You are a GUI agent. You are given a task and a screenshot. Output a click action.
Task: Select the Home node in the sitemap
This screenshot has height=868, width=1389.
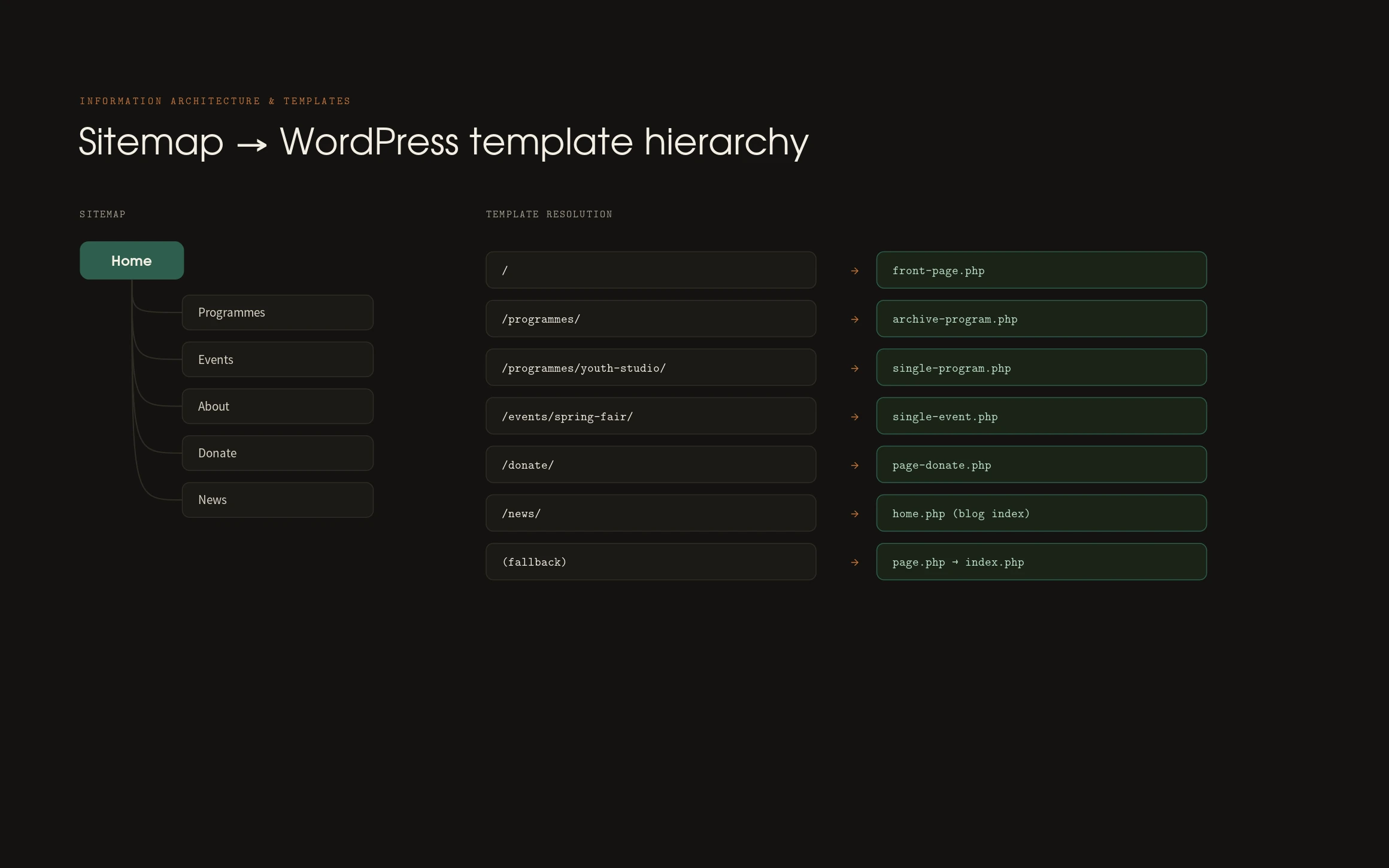132,260
